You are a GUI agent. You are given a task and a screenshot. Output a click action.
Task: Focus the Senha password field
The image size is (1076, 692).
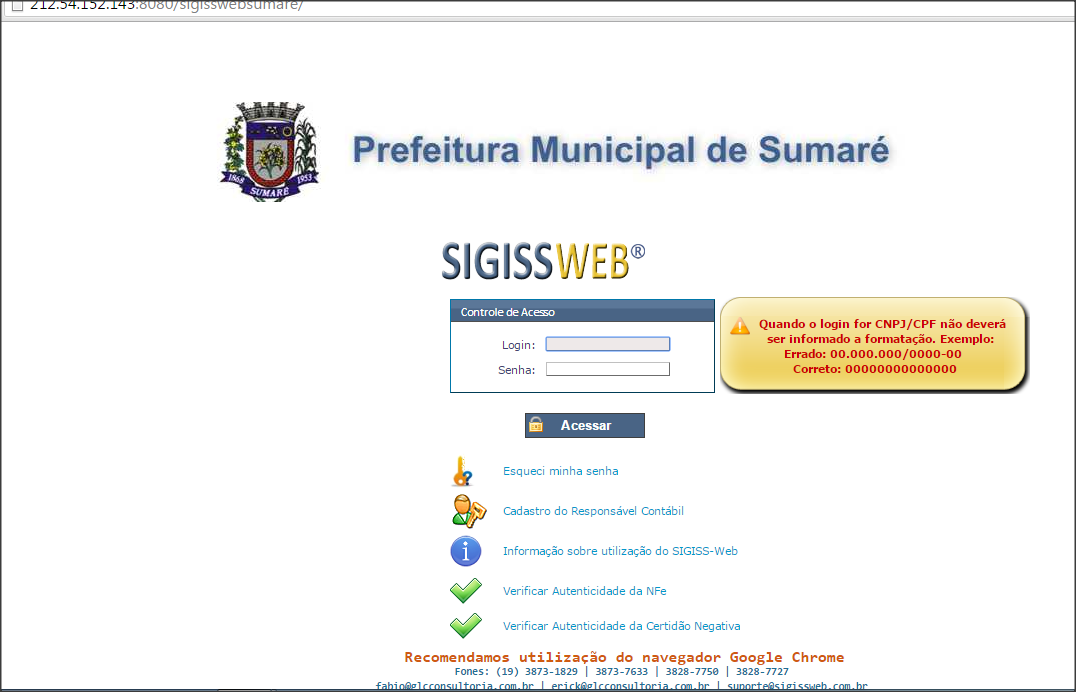pos(607,369)
